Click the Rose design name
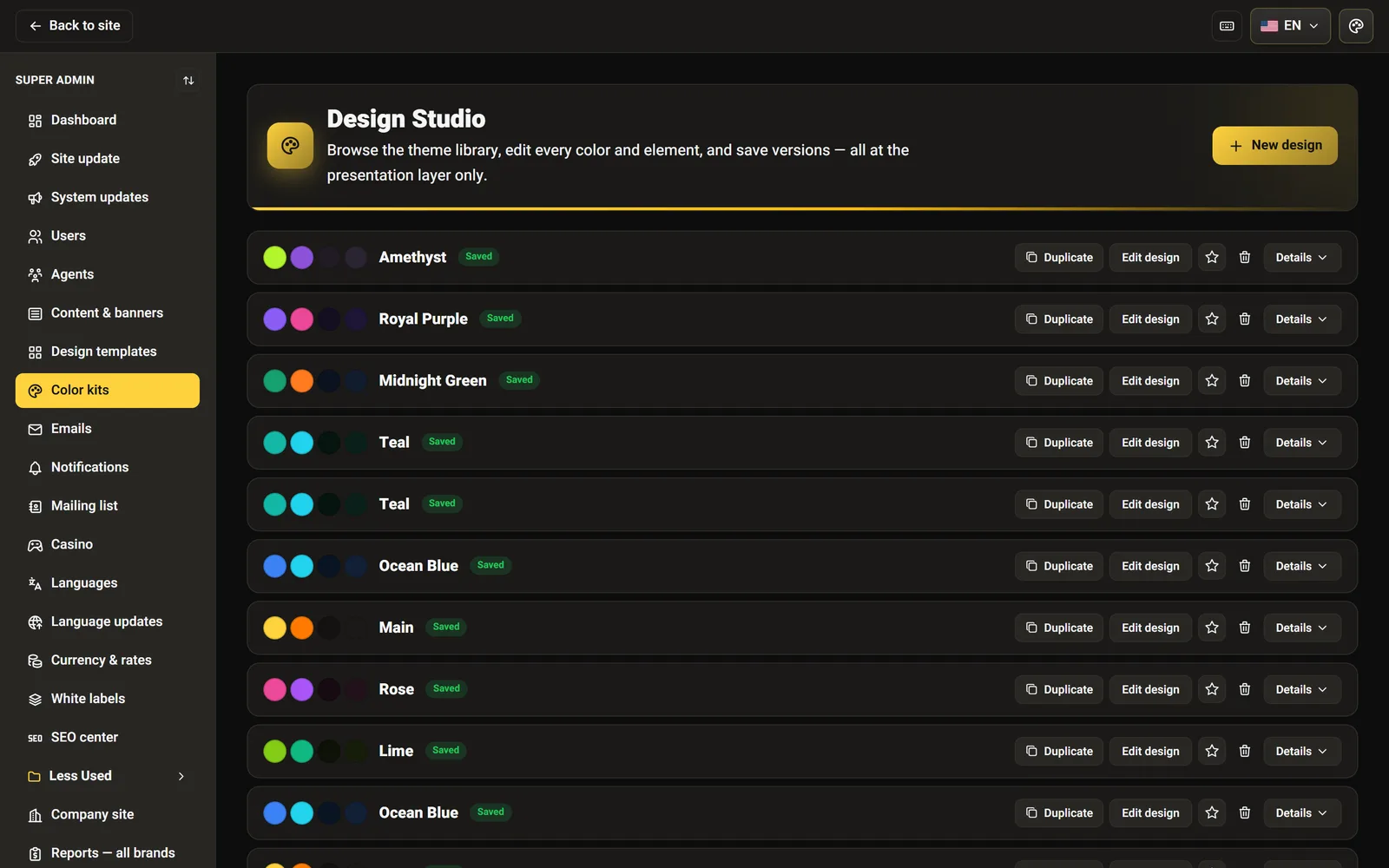The height and width of the screenshot is (868, 1389). click(396, 689)
